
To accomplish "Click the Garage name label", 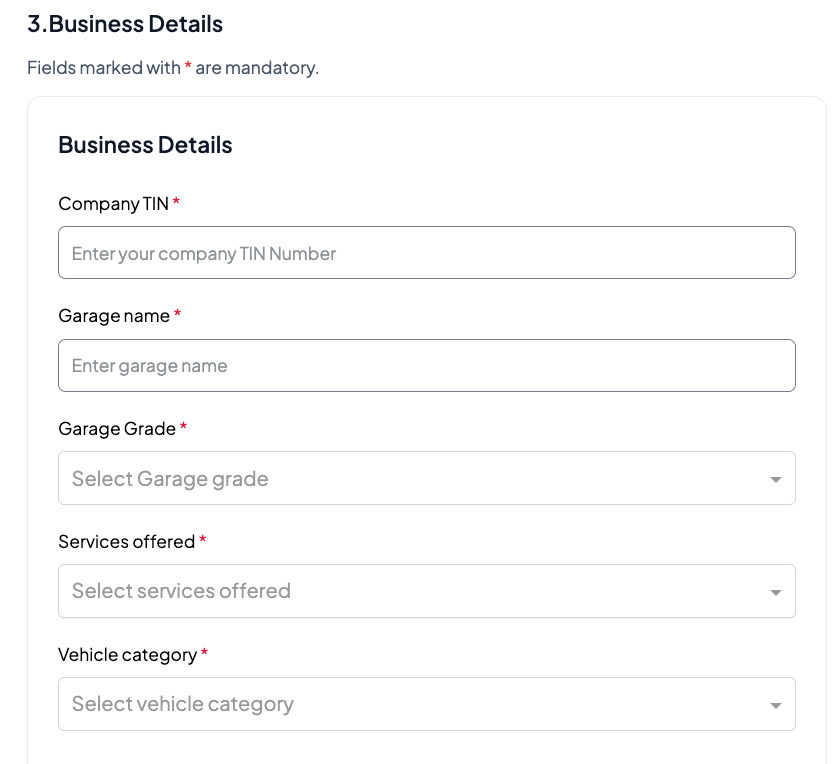I will coord(114,316).
